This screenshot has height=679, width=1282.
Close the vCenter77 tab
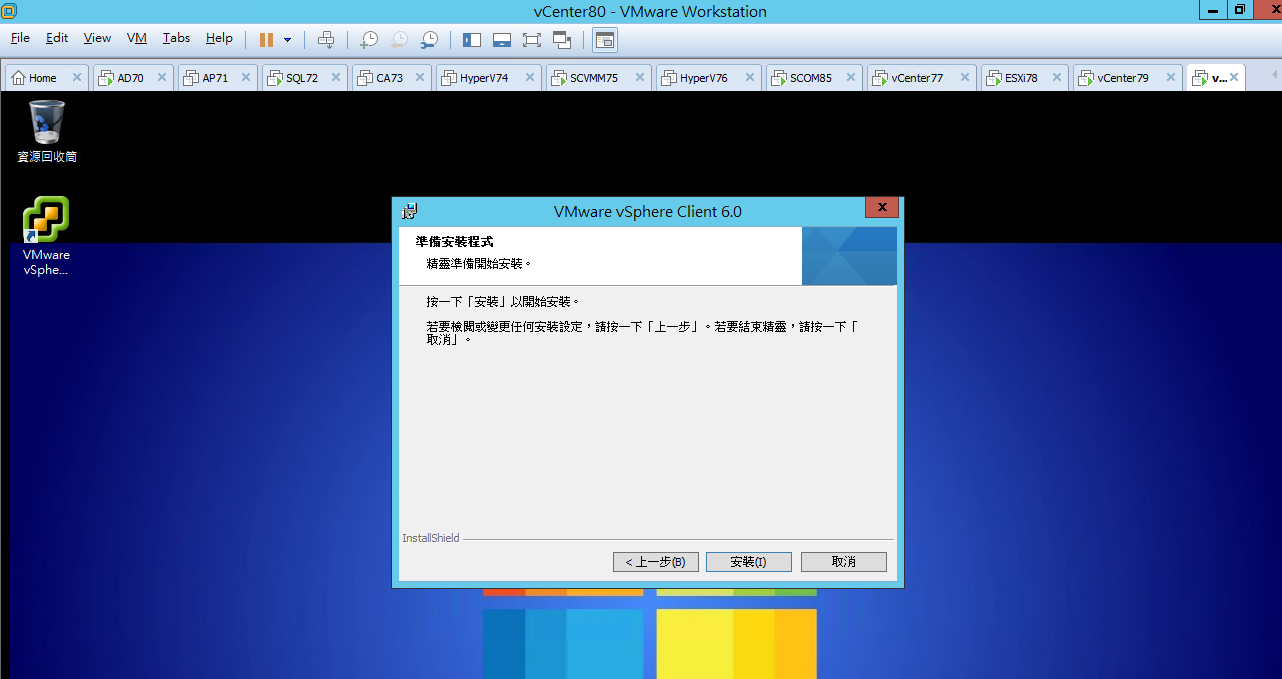965,77
